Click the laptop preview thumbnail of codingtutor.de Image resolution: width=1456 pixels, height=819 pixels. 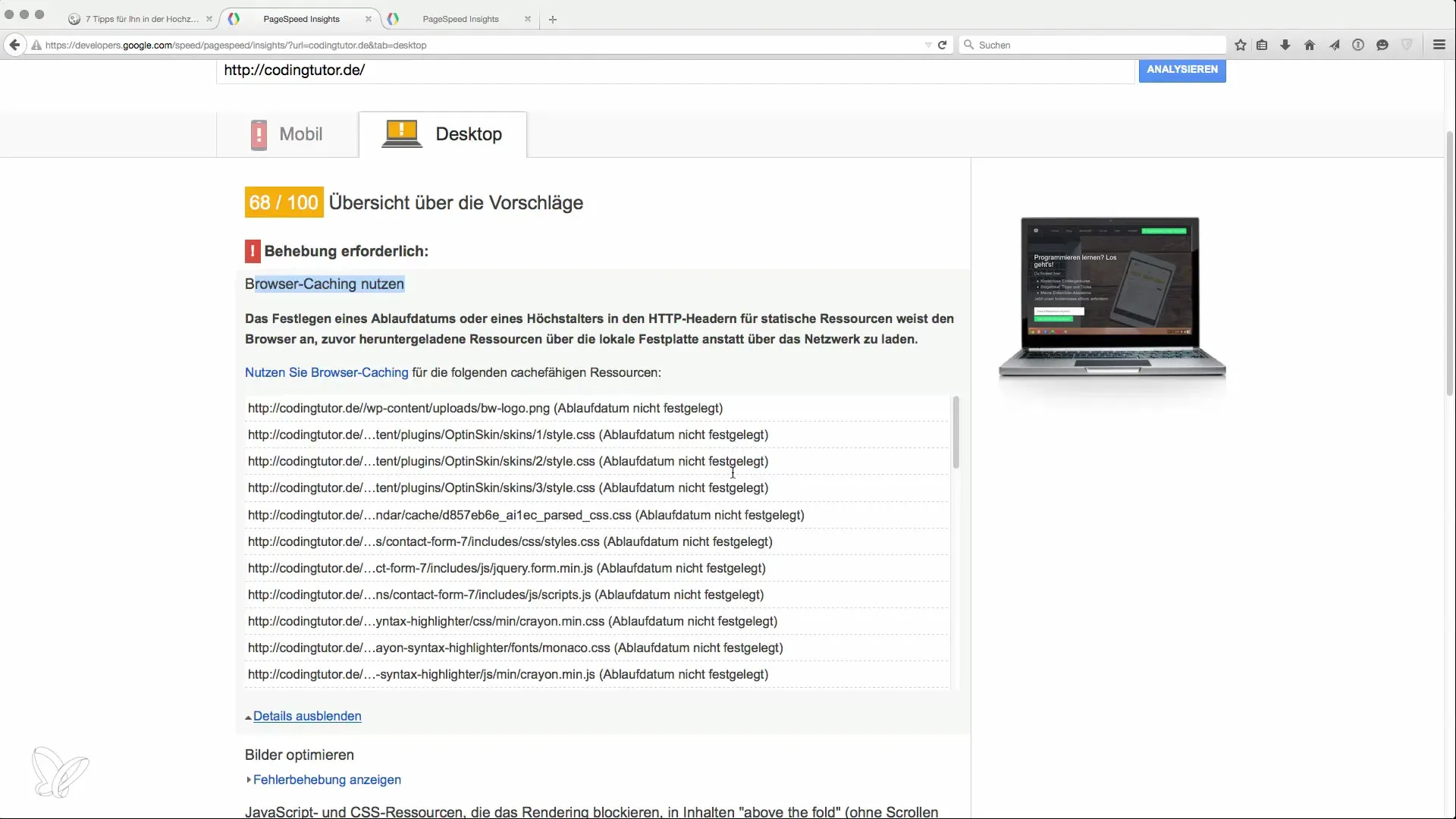point(1112,297)
